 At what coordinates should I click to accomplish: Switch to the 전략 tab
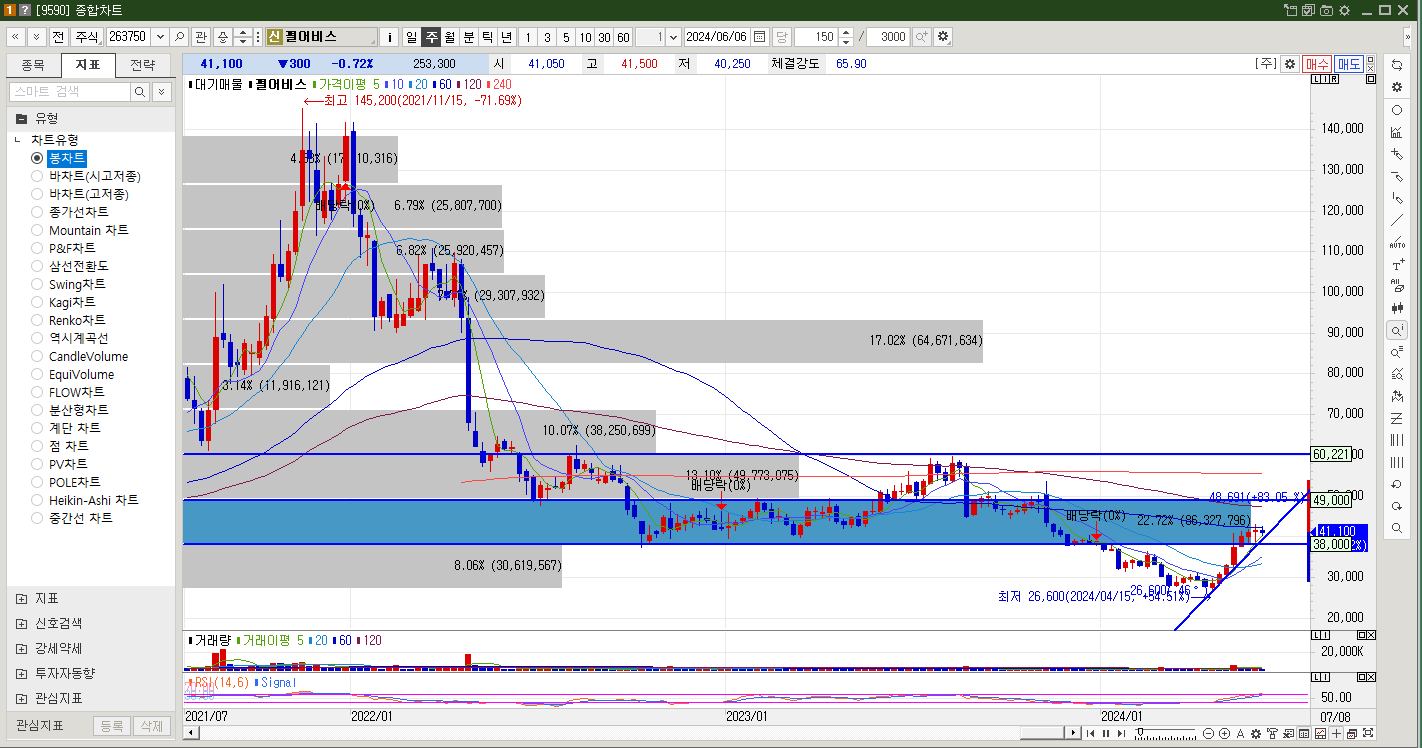(x=143, y=66)
